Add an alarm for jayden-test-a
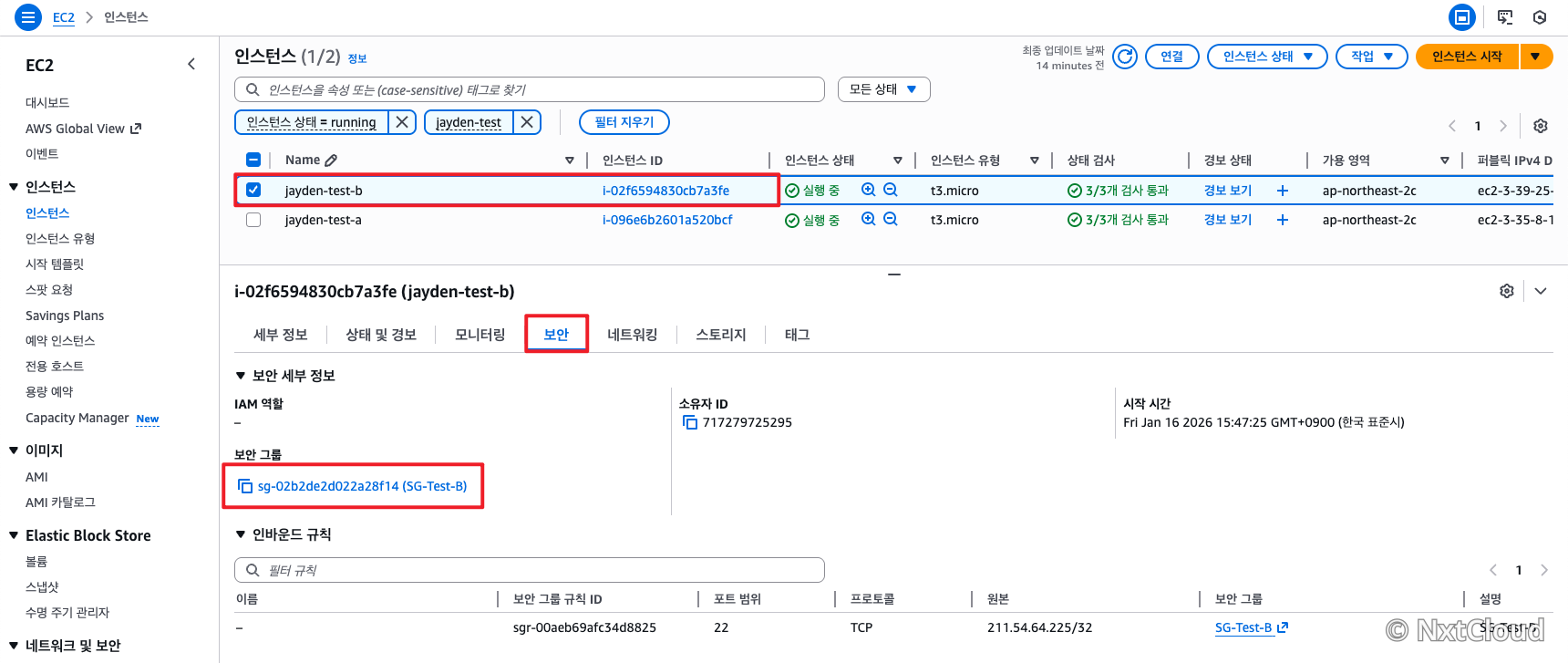 click(x=1283, y=220)
